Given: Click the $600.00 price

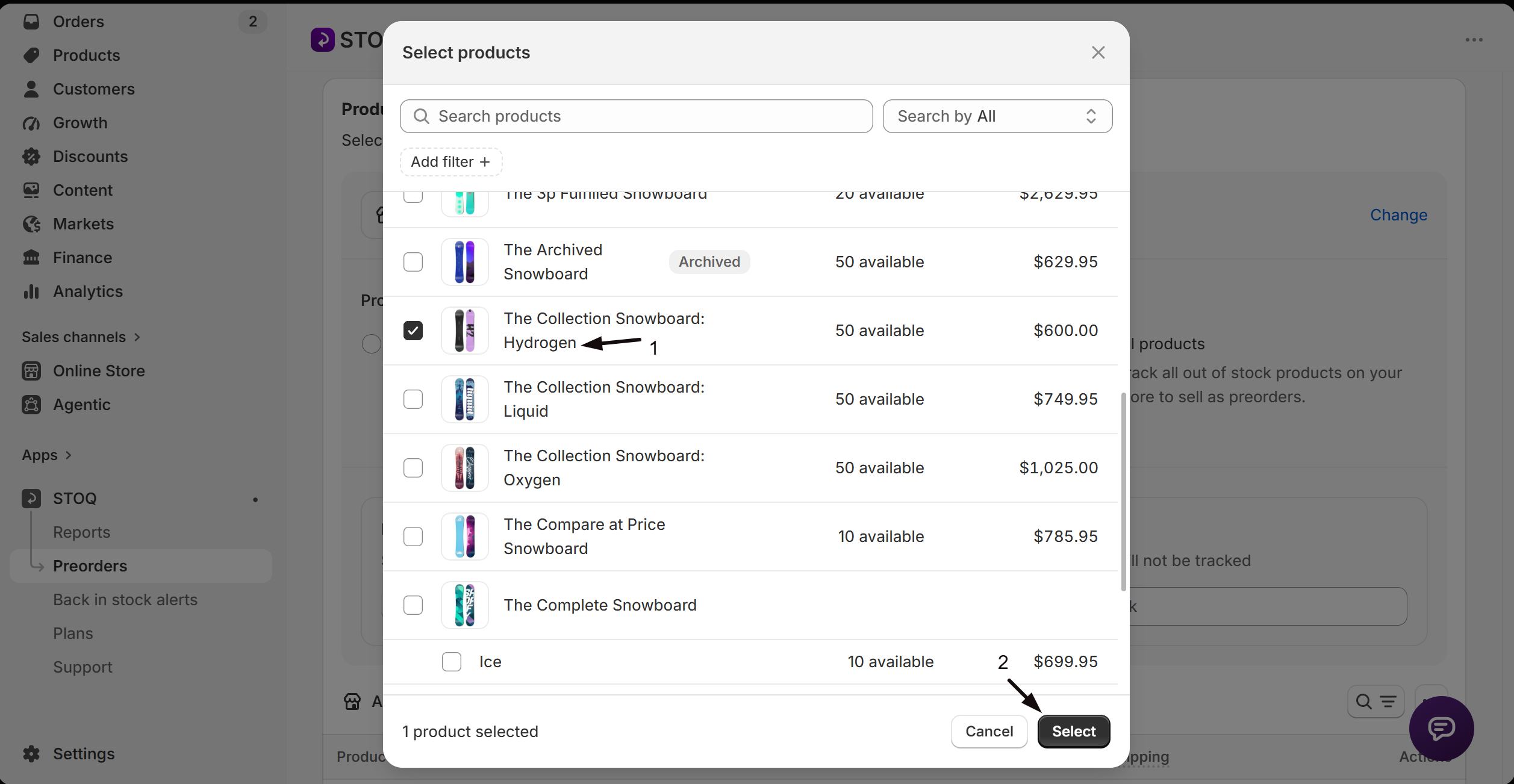Looking at the screenshot, I should [1065, 331].
